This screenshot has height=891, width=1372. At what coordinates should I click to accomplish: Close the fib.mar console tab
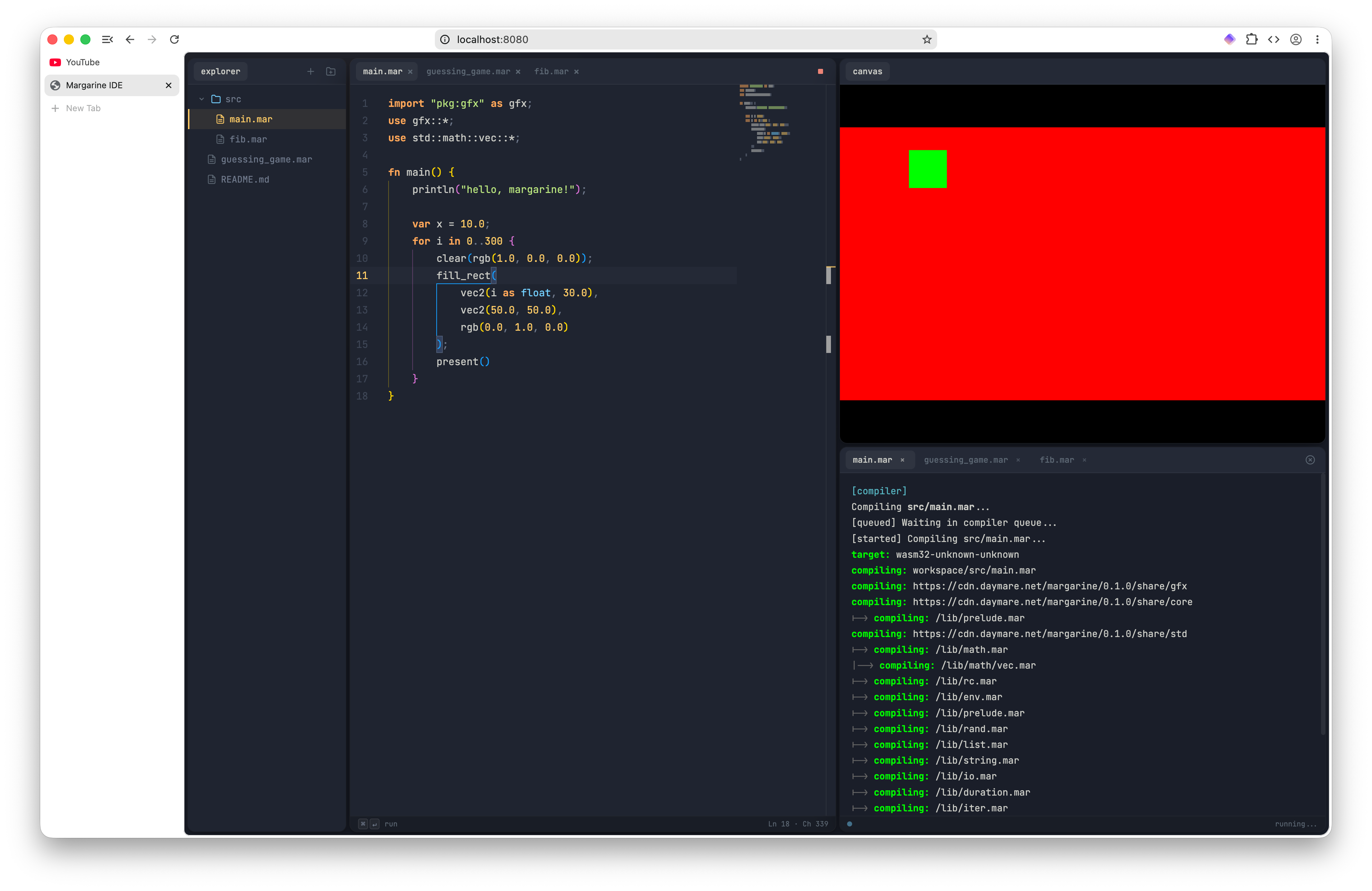[1084, 460]
